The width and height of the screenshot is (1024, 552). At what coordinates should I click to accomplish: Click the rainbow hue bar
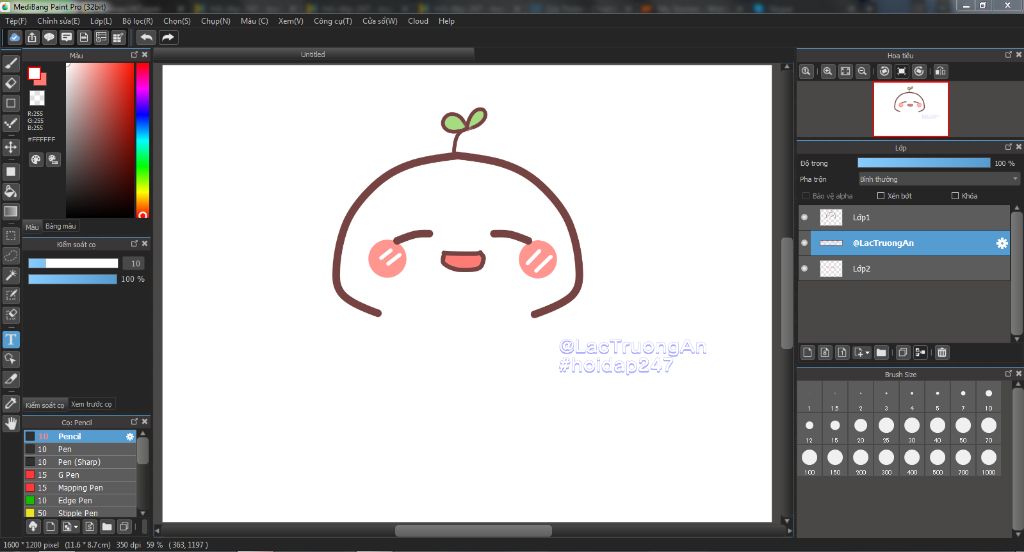(142, 140)
